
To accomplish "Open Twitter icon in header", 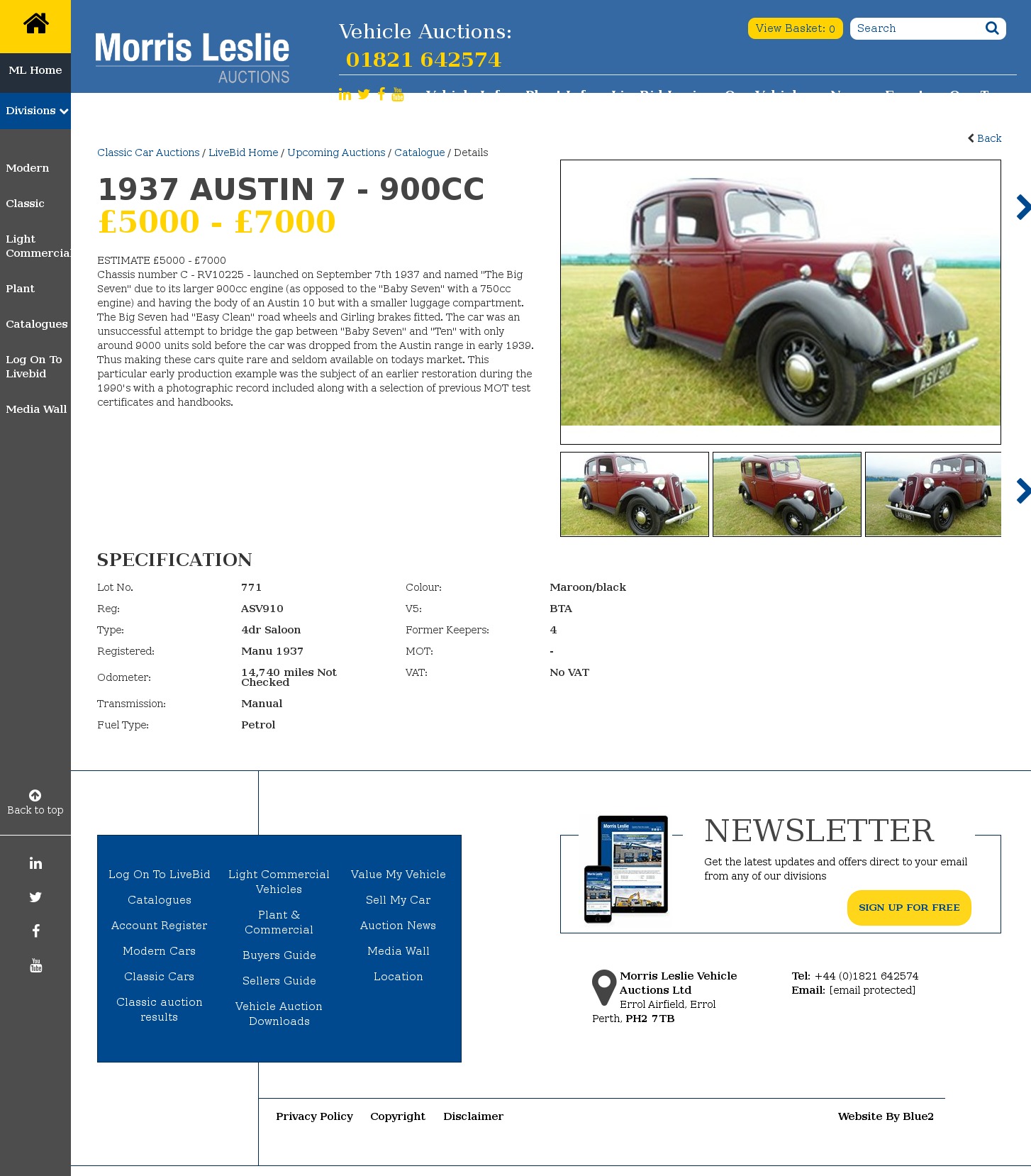I will [364, 94].
